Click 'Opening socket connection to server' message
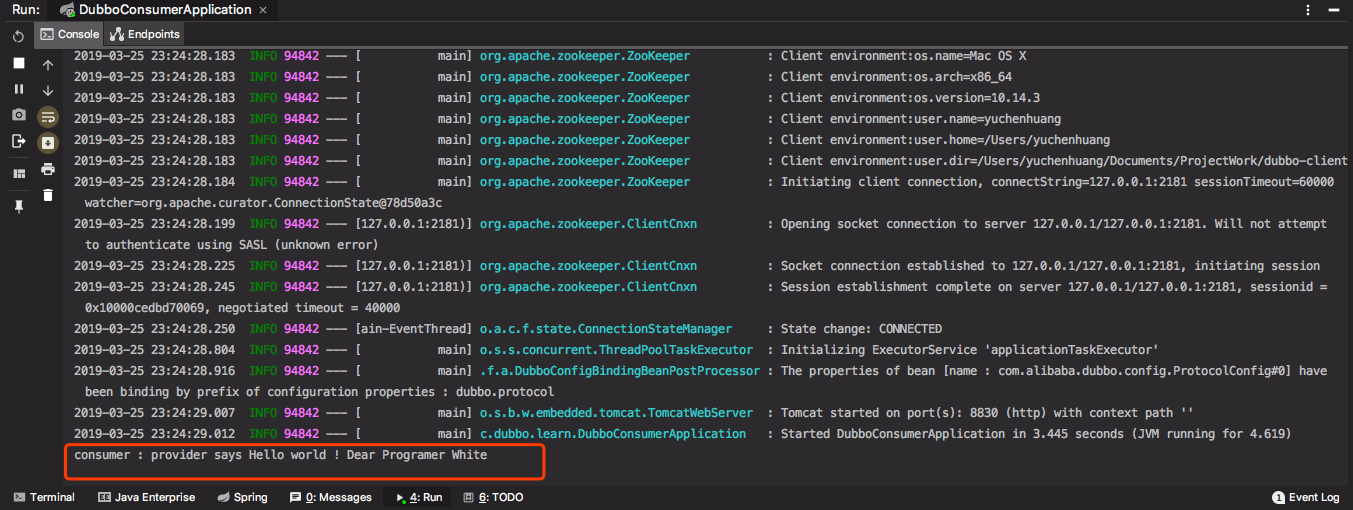Viewport: 1353px width, 510px height. pyautogui.click(x=1054, y=224)
